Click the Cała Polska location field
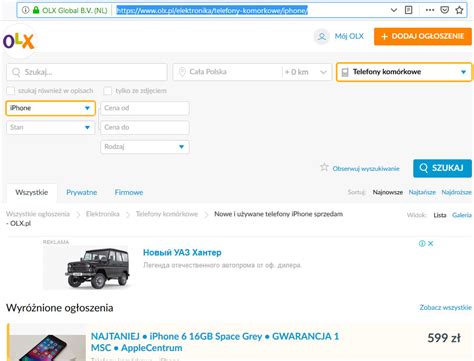474x361 pixels. tap(227, 72)
